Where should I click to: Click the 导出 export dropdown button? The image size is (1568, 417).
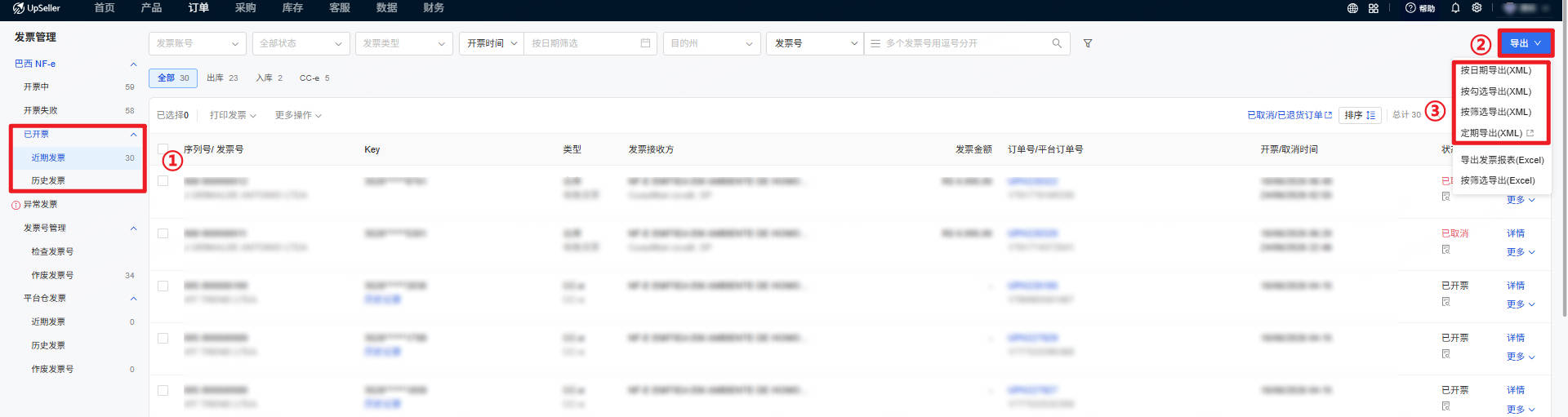1526,43
